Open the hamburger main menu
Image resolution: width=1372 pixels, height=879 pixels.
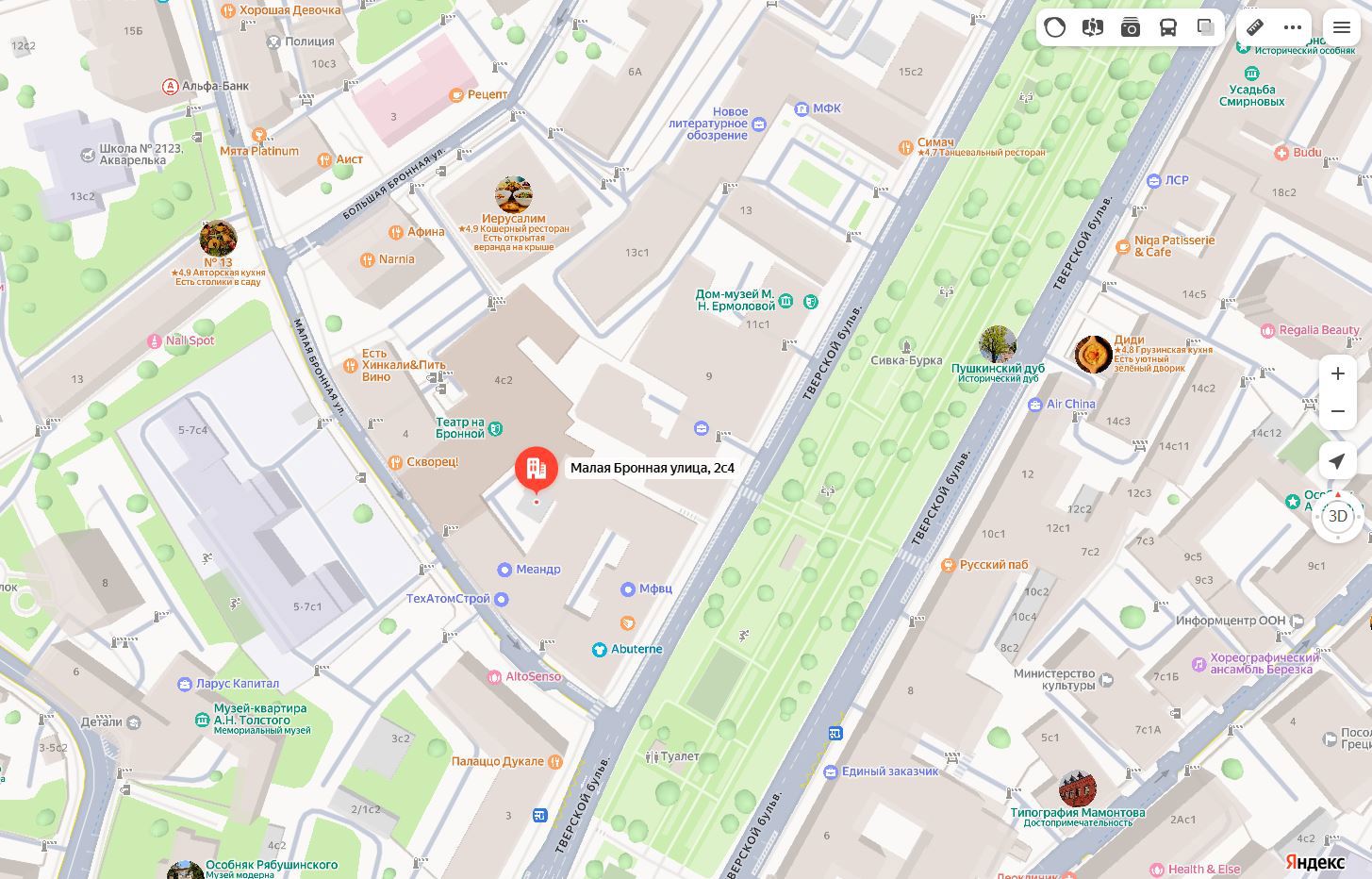(x=1342, y=27)
